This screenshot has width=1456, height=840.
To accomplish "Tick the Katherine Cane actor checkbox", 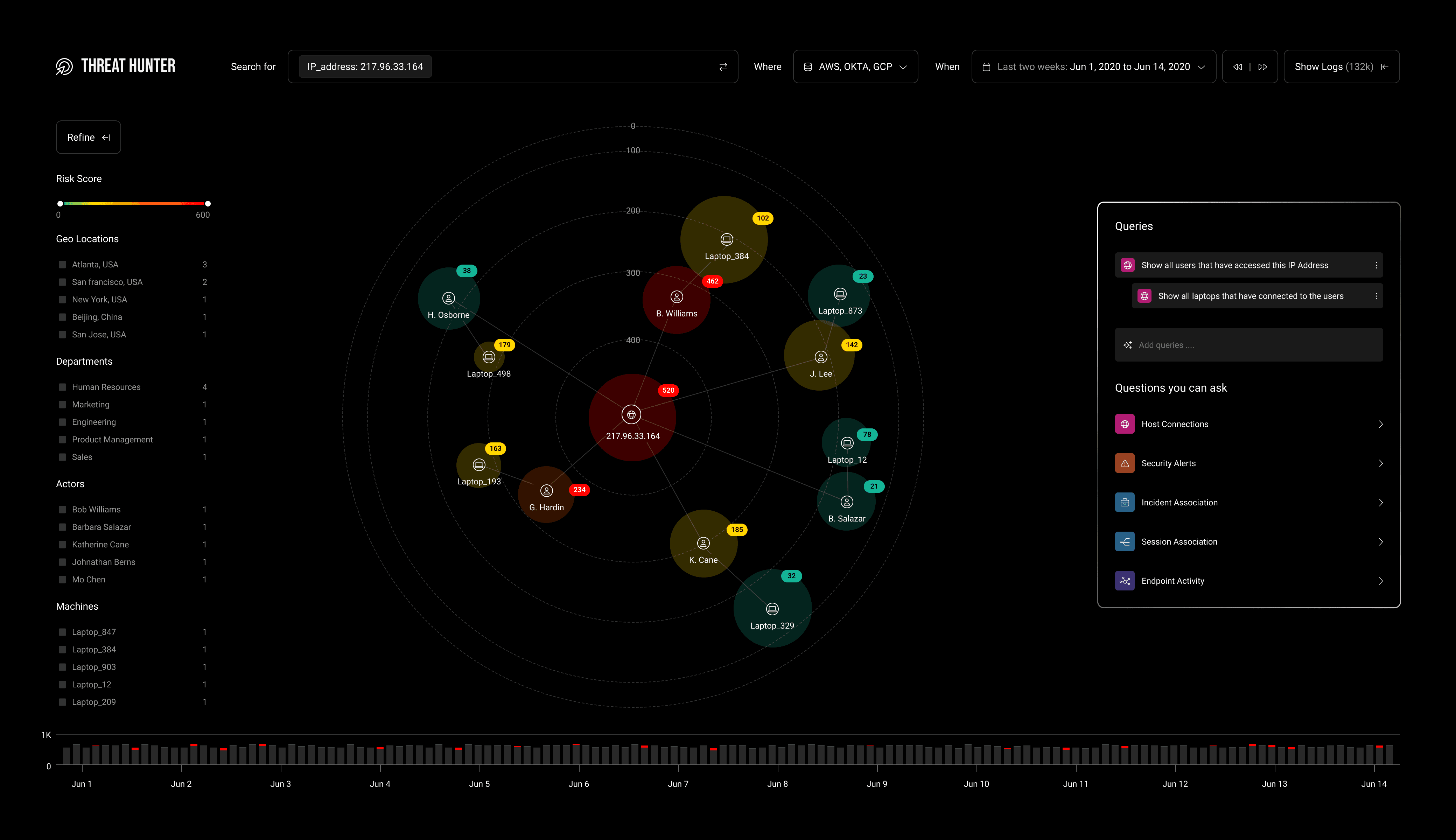I will pos(62,545).
